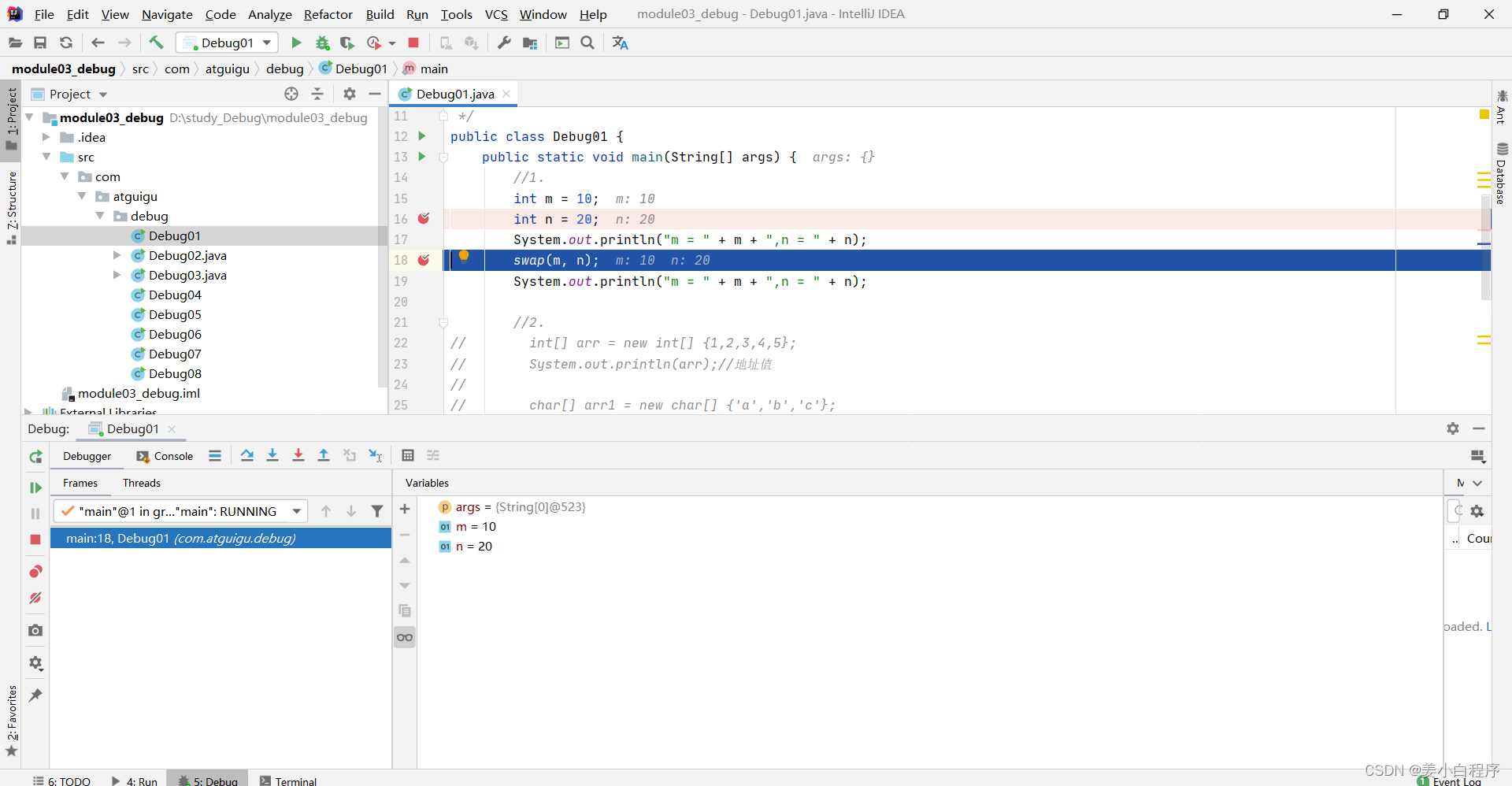The height and width of the screenshot is (786, 1512).
Task: Synchronize files with the refresh icon
Action: click(66, 43)
